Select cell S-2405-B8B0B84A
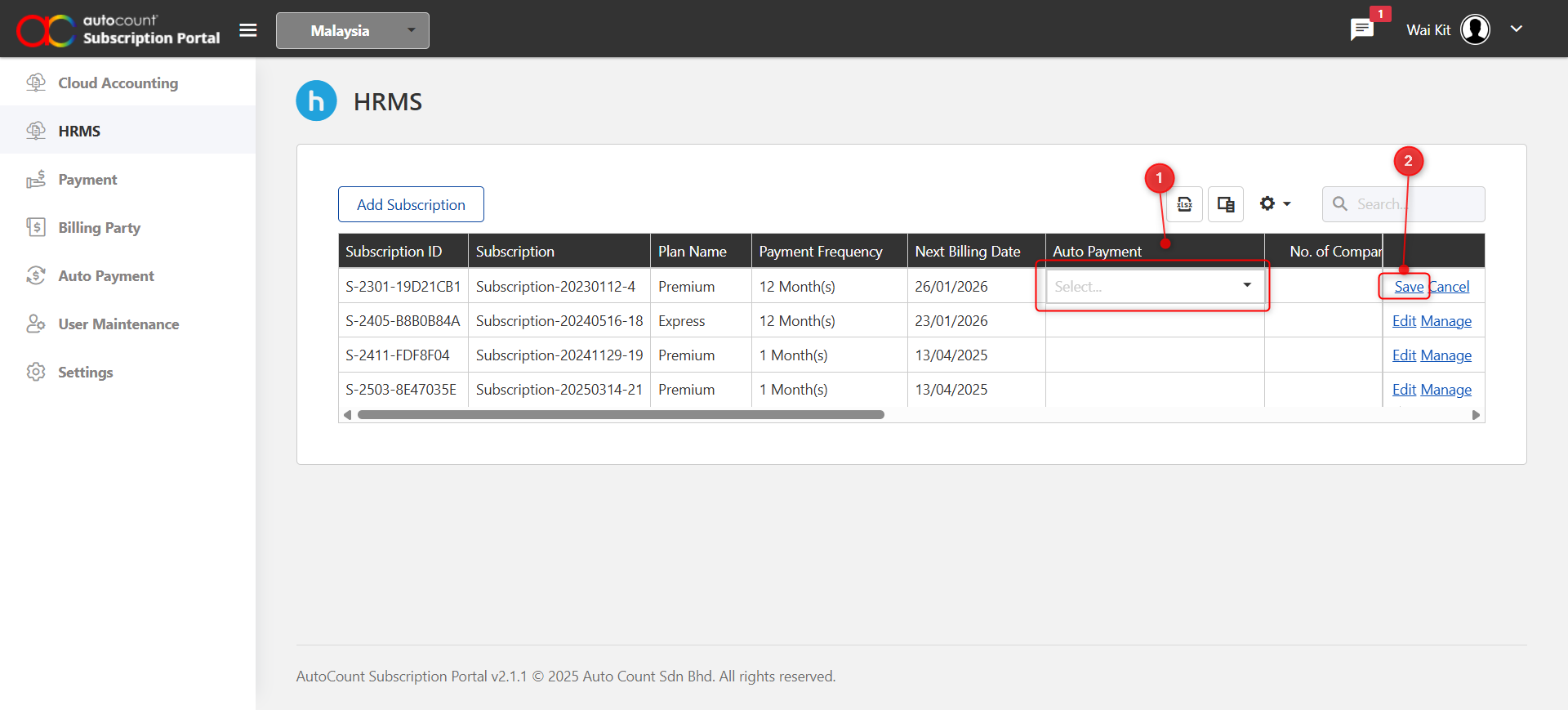1568x710 pixels. tap(403, 321)
